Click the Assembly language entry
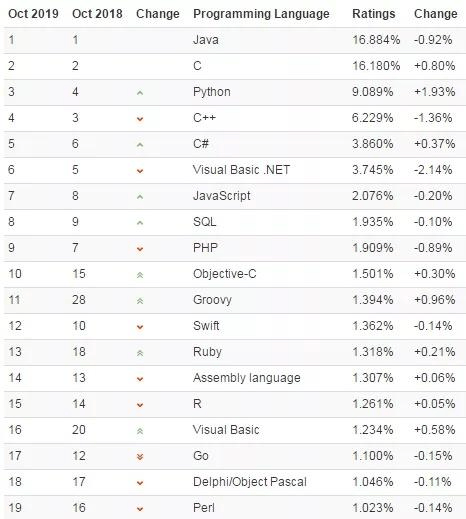This screenshot has width=466, height=519. point(247,378)
